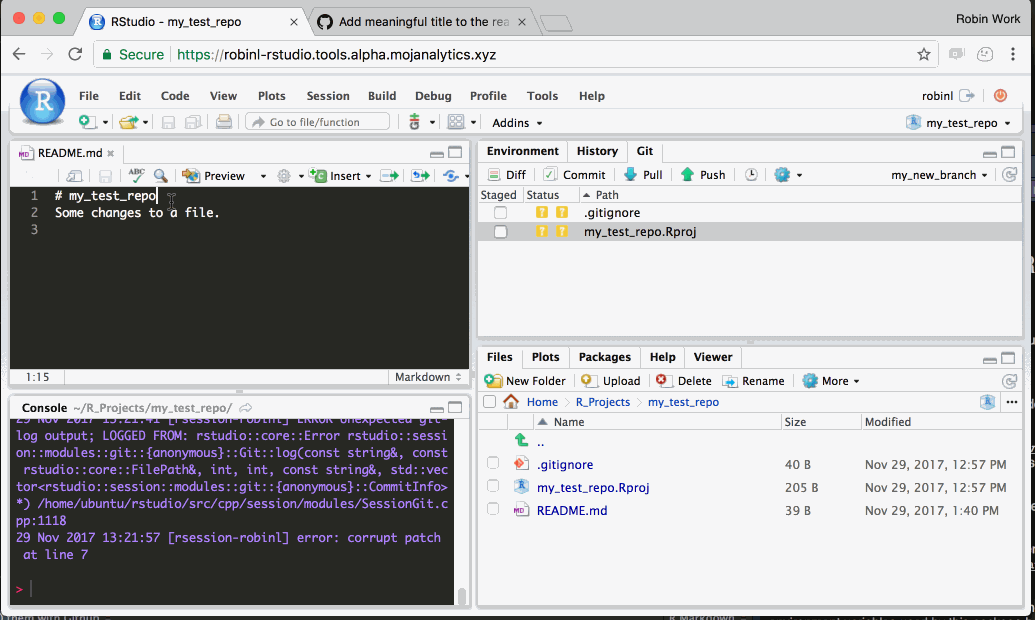Click the Commit button
The height and width of the screenshot is (620, 1035).
click(574, 175)
